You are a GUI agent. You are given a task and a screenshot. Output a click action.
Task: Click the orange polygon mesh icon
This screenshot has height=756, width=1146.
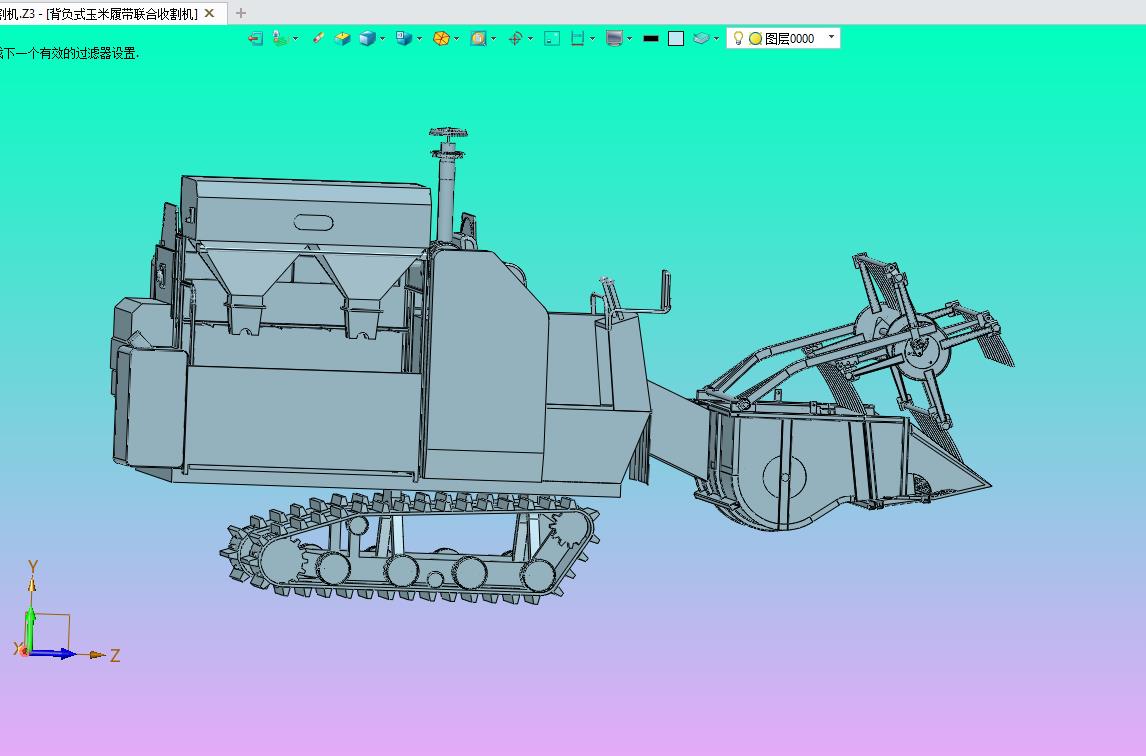point(441,38)
